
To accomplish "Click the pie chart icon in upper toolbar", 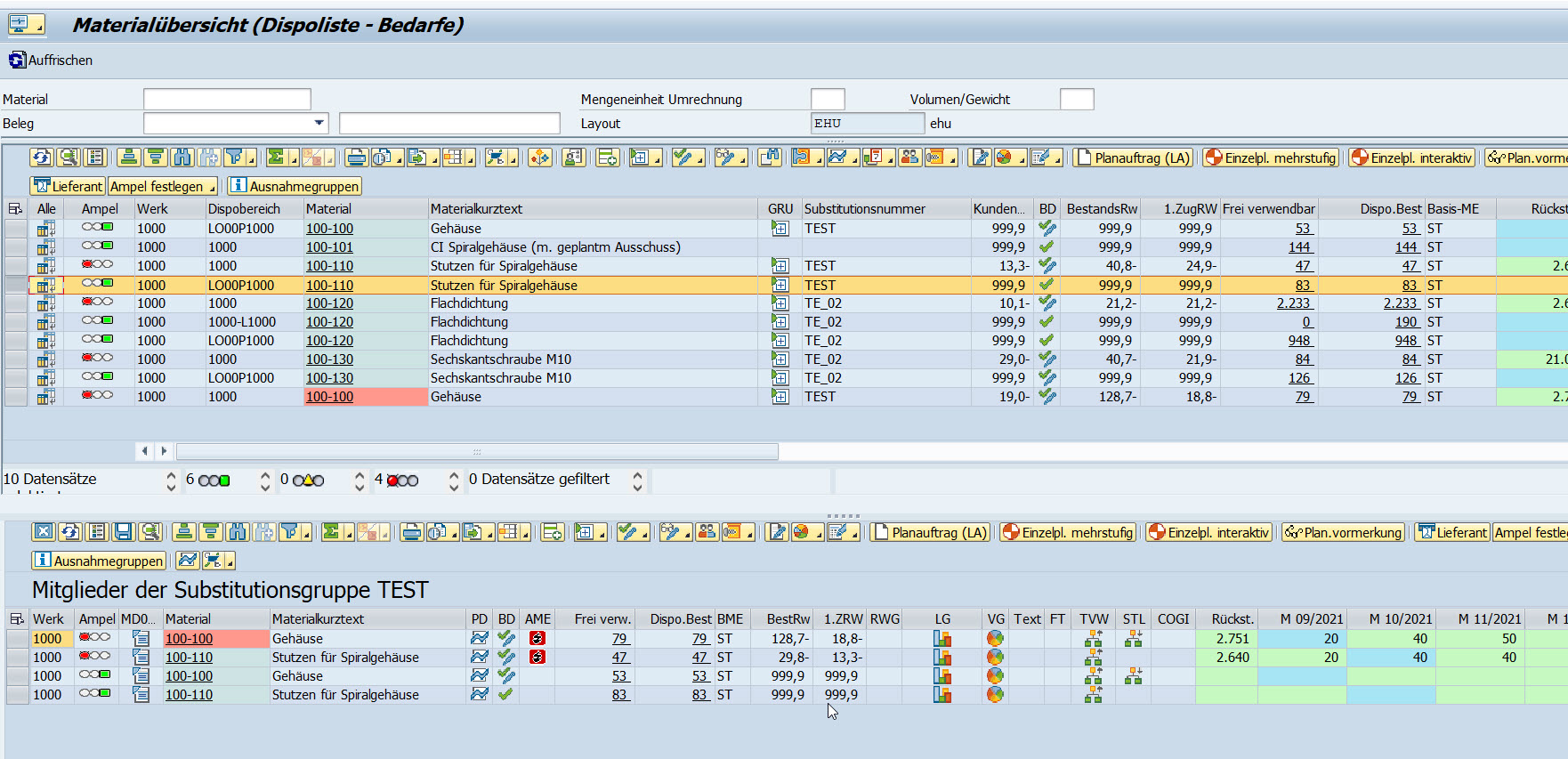I will (1004, 157).
